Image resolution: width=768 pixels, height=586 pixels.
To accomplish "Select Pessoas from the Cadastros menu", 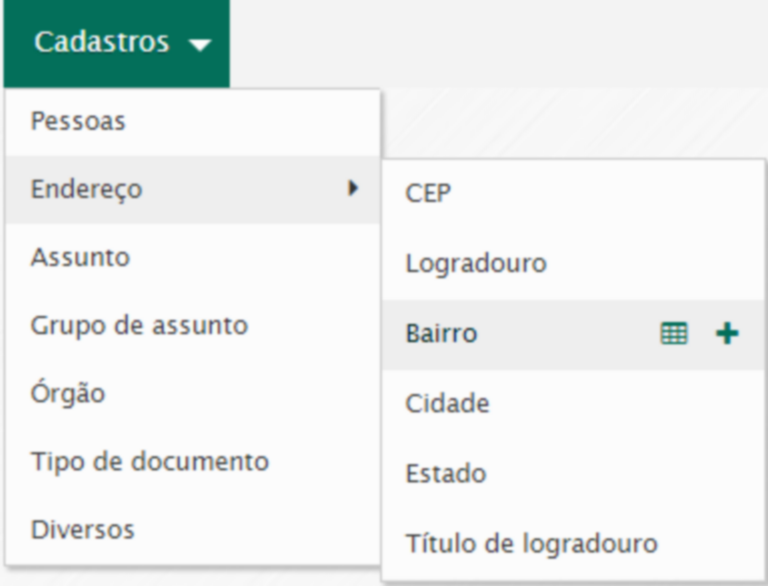I will pyautogui.click(x=78, y=122).
